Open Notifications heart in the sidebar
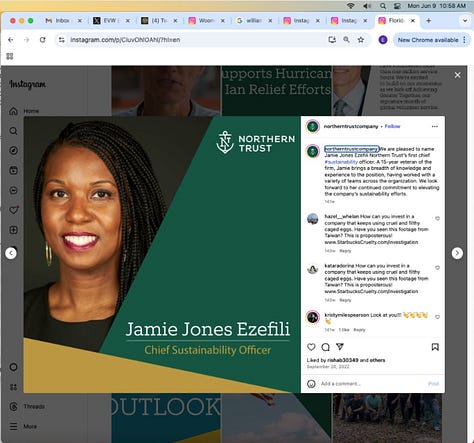The image size is (474, 443). tap(14, 210)
